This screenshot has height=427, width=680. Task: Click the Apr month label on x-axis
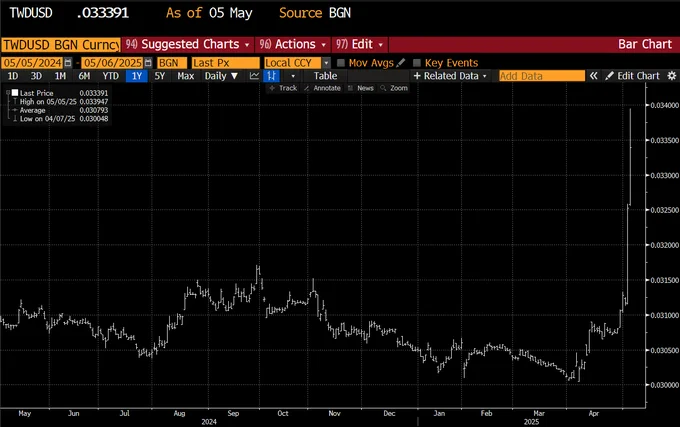coord(594,413)
